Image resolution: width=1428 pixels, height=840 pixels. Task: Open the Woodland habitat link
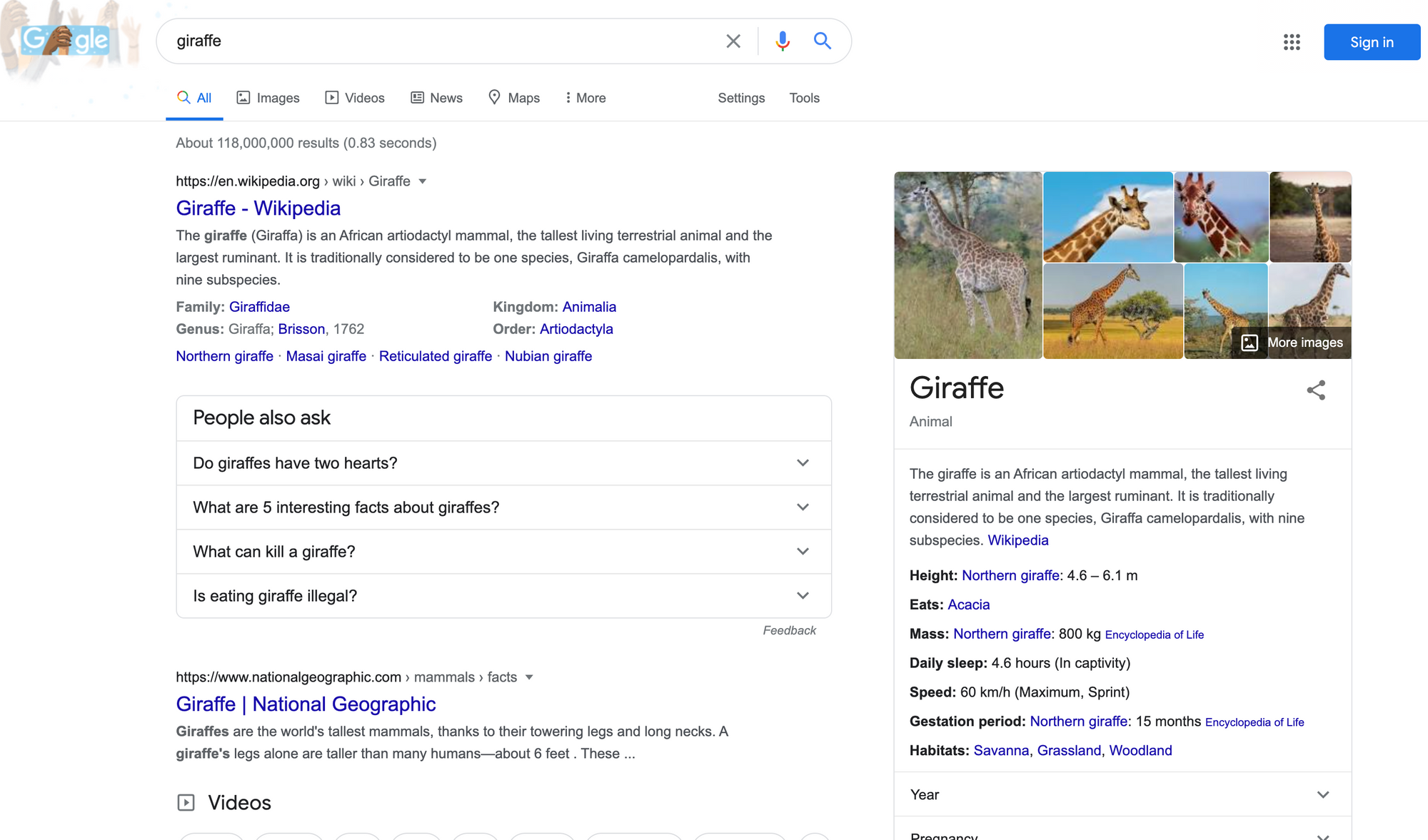(x=1140, y=751)
